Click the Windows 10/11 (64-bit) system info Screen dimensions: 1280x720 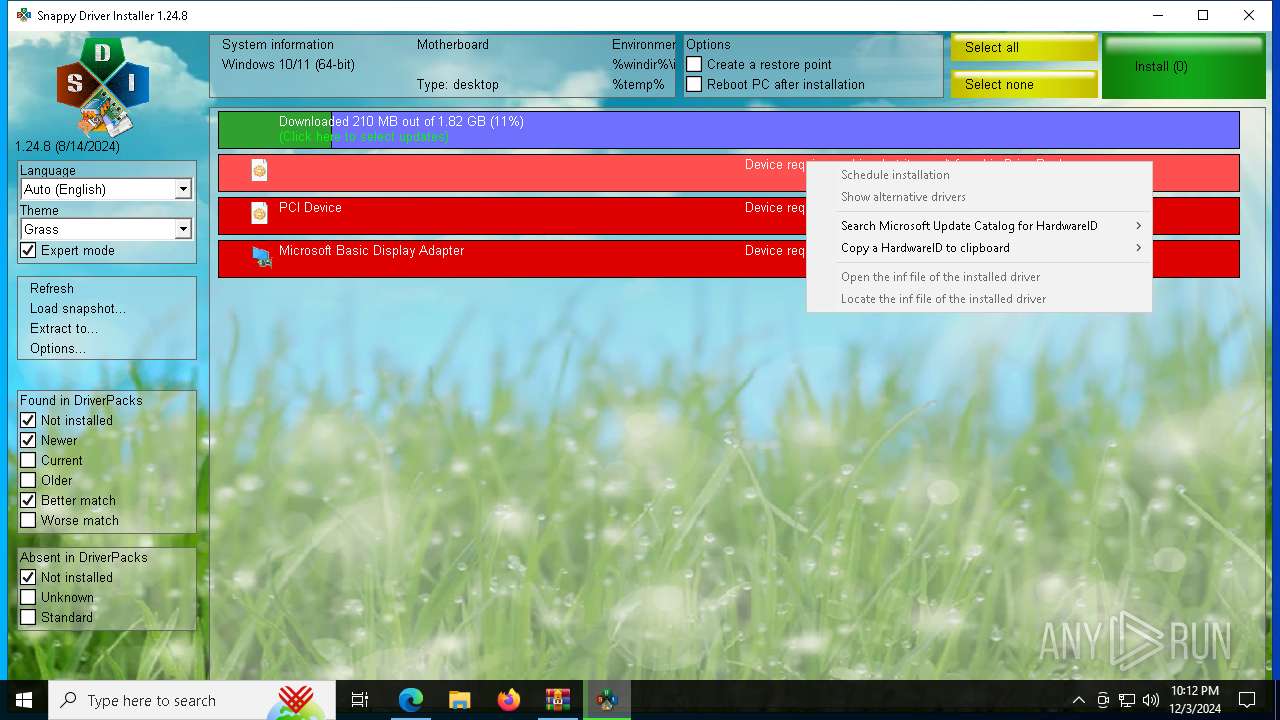tap(288, 64)
